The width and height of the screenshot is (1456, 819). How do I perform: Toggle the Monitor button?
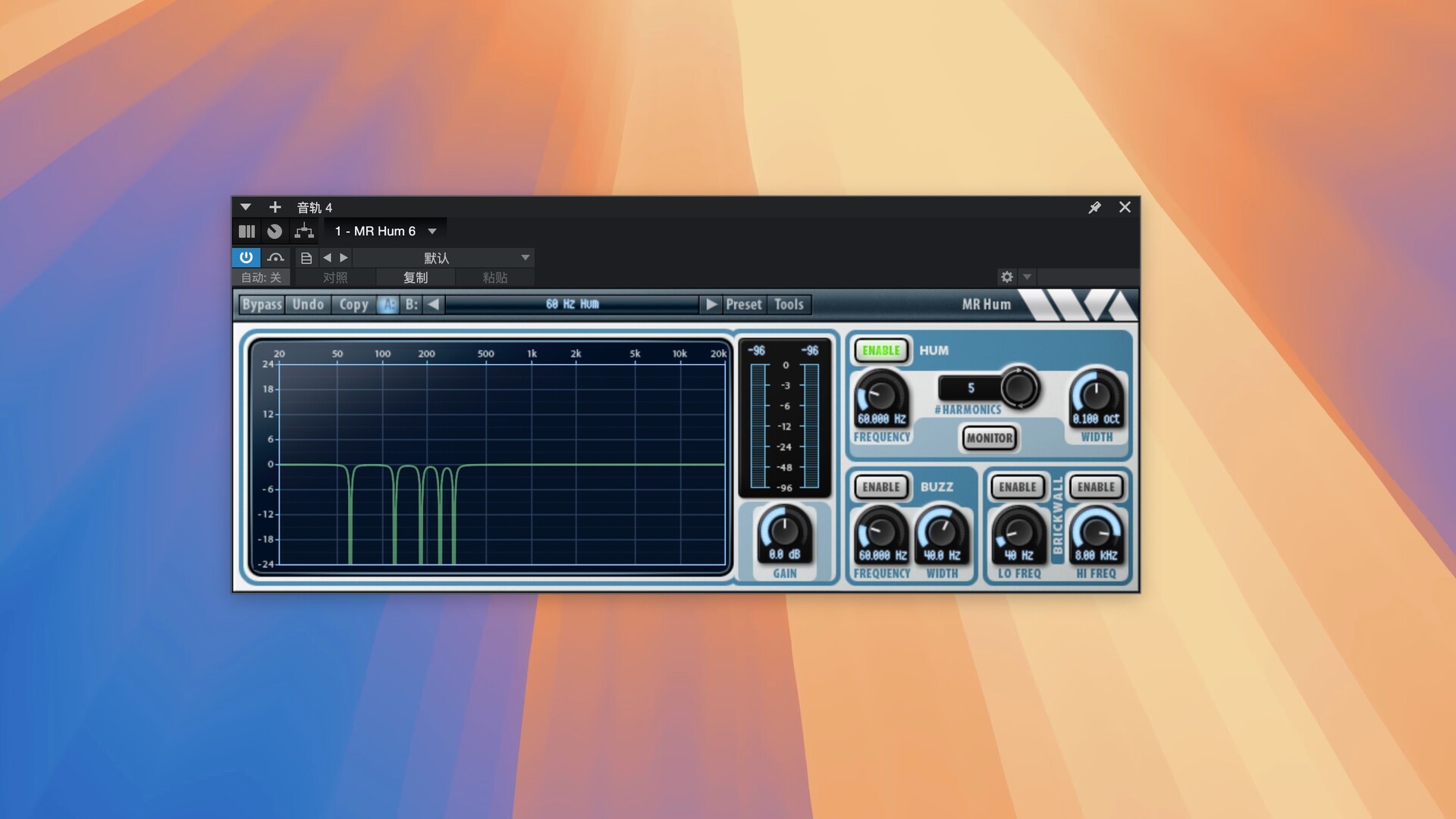point(989,438)
